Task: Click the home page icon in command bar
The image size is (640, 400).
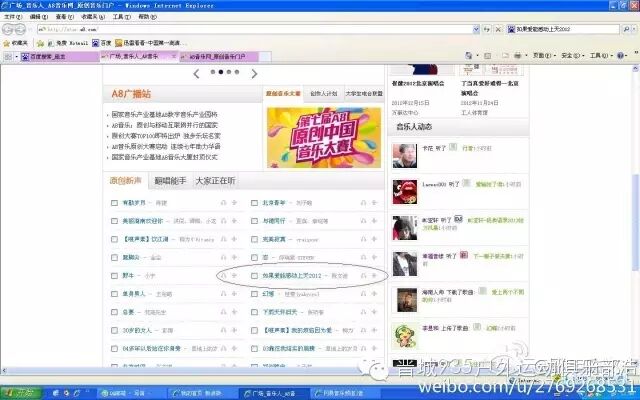Action: (x=469, y=56)
